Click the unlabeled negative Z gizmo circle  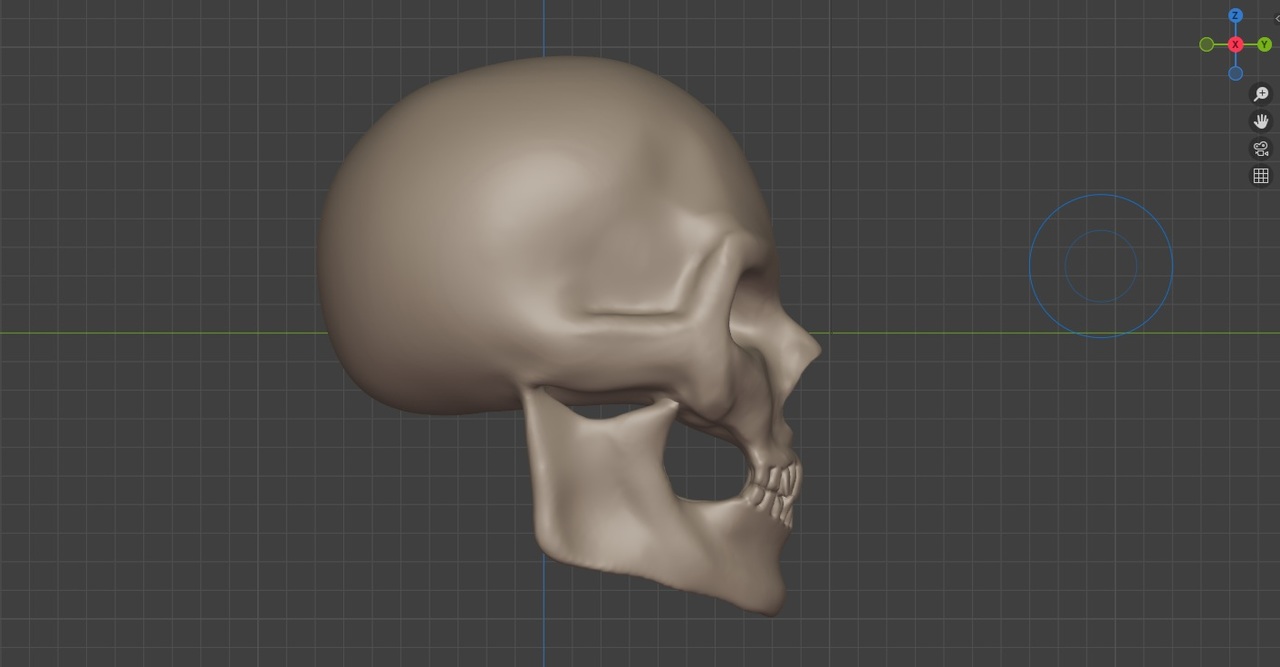click(1235, 73)
